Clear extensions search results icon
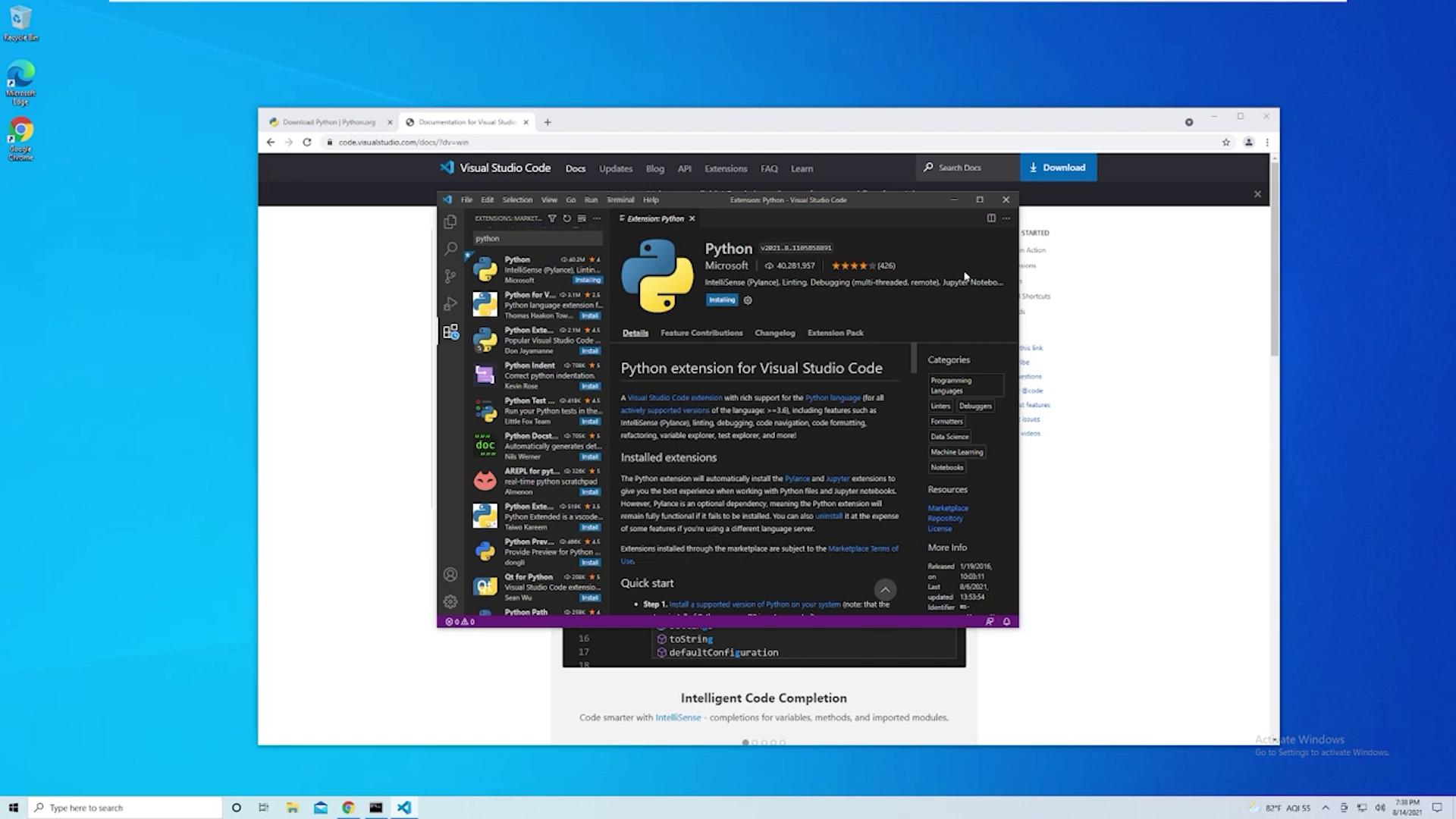Image resolution: width=1456 pixels, height=819 pixels. (582, 218)
